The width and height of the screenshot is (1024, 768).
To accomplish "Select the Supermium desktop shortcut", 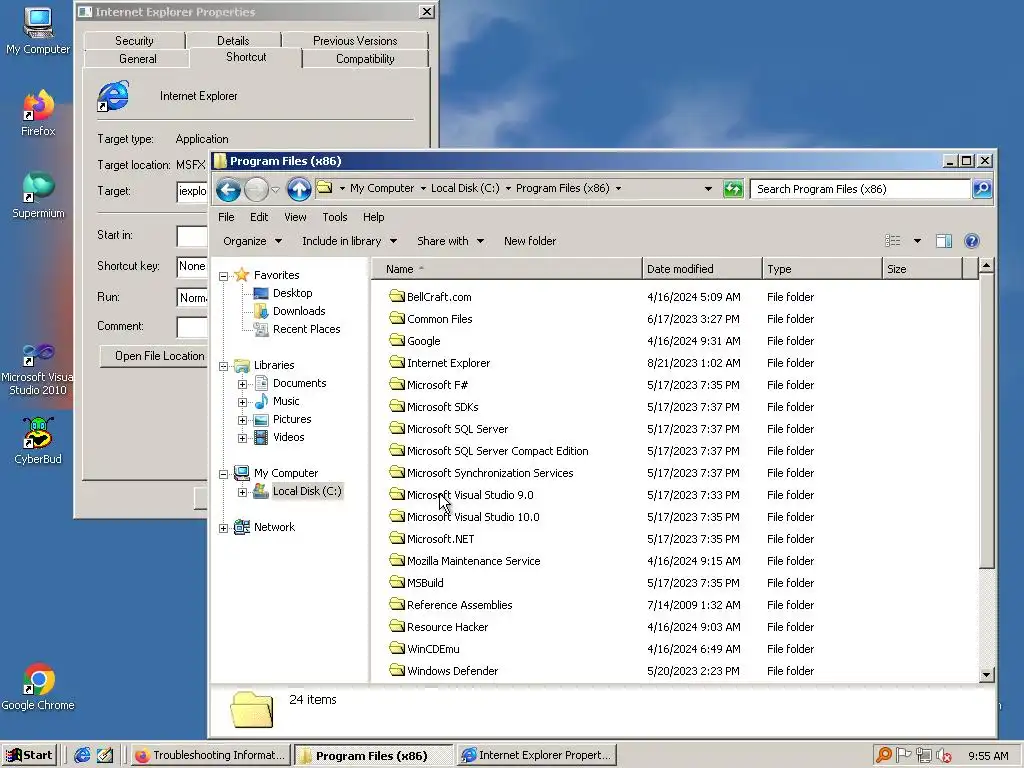I will (38, 195).
